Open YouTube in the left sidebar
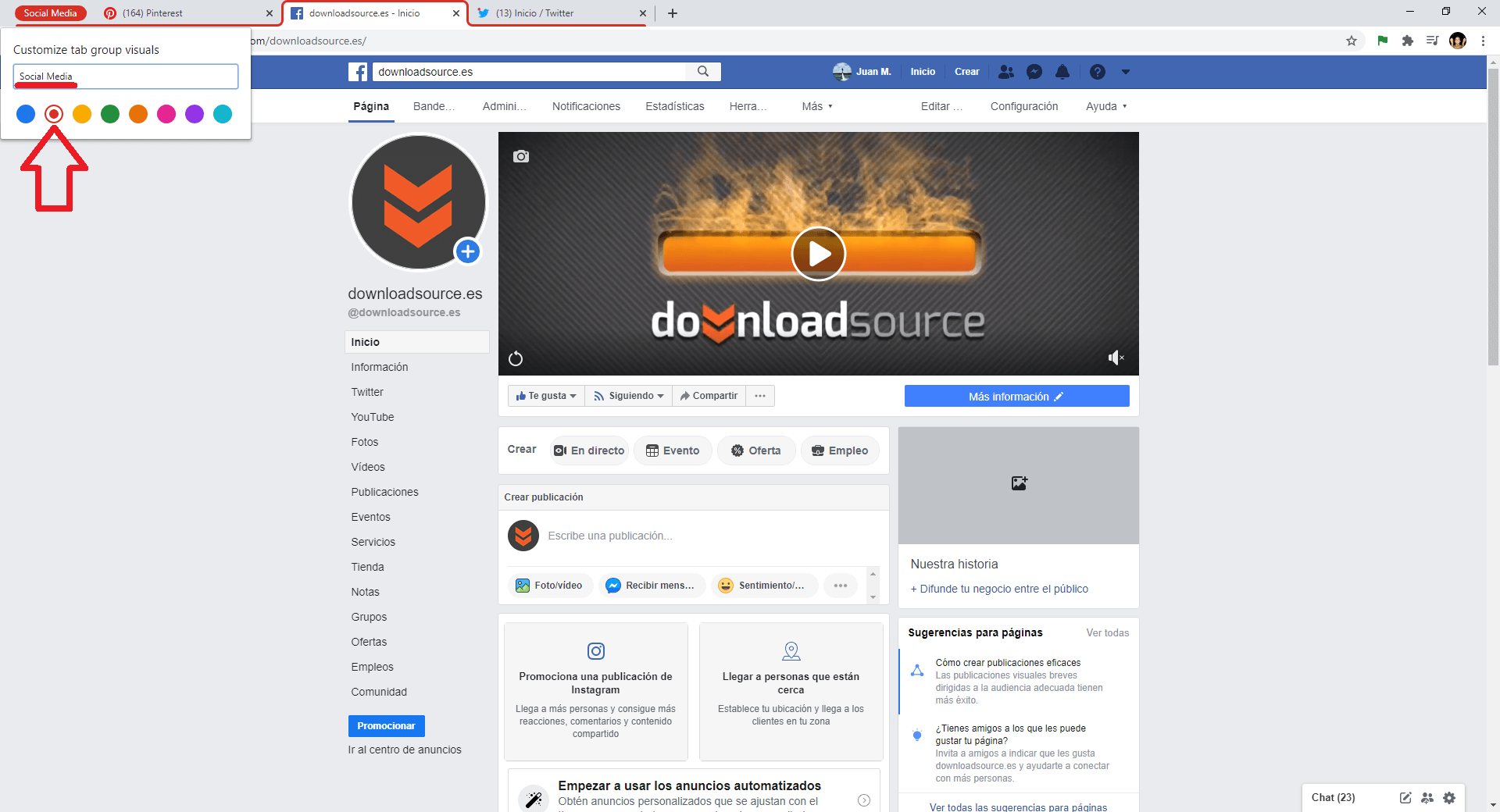The image size is (1500, 812). pyautogui.click(x=373, y=417)
